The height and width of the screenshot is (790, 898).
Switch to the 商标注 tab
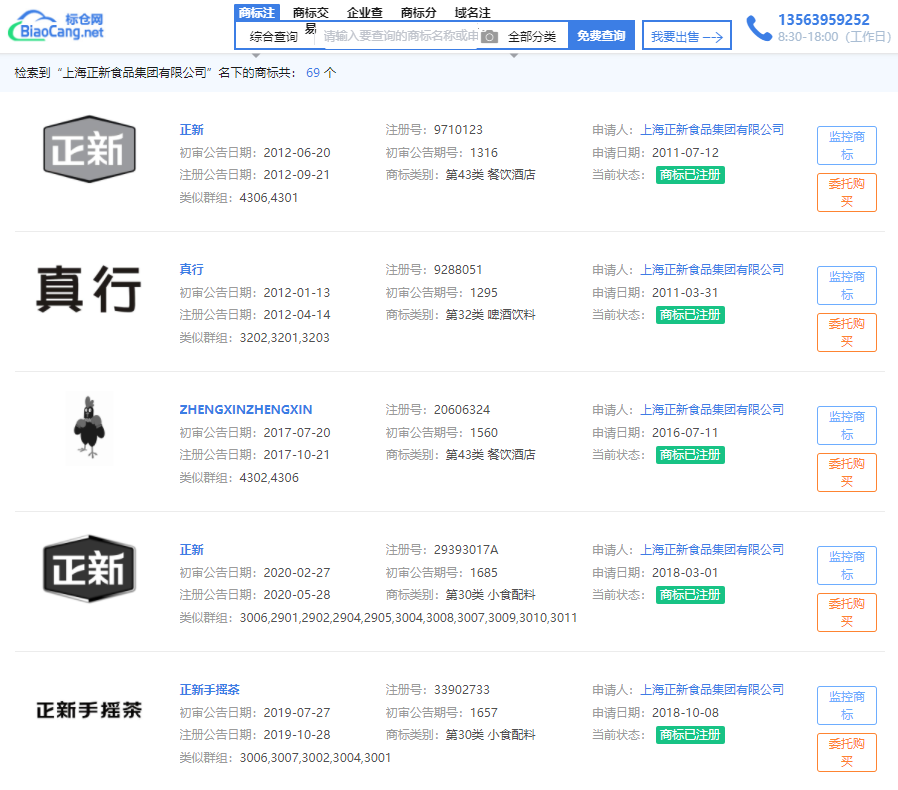[x=257, y=13]
